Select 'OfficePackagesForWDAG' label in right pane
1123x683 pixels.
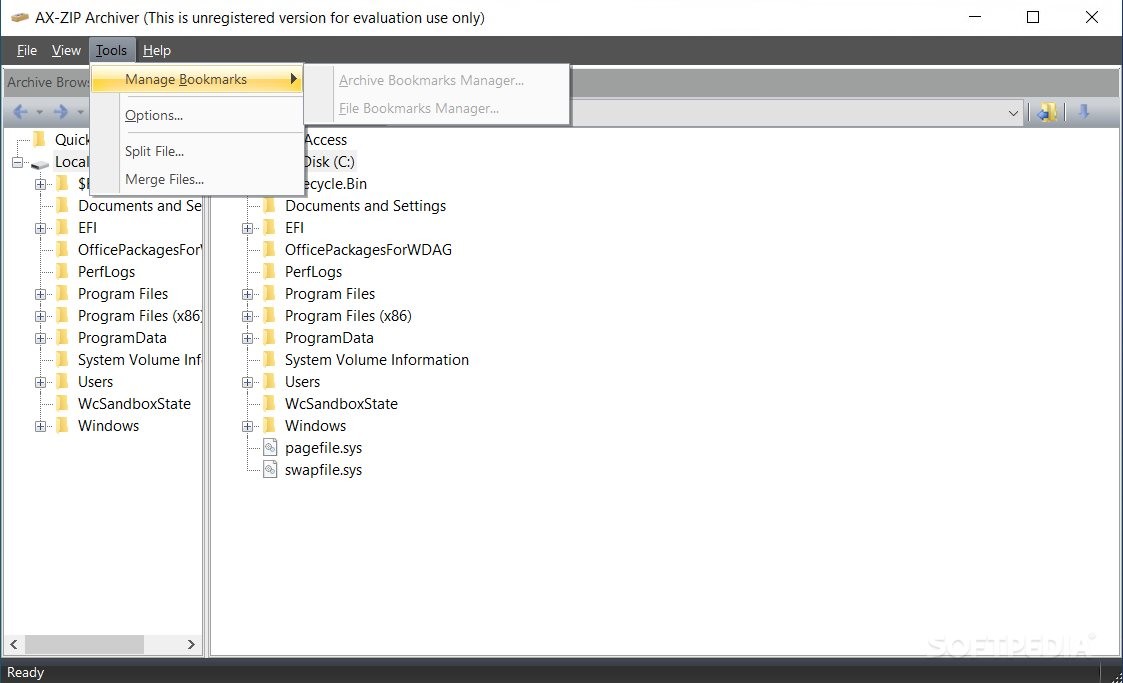[x=368, y=250]
